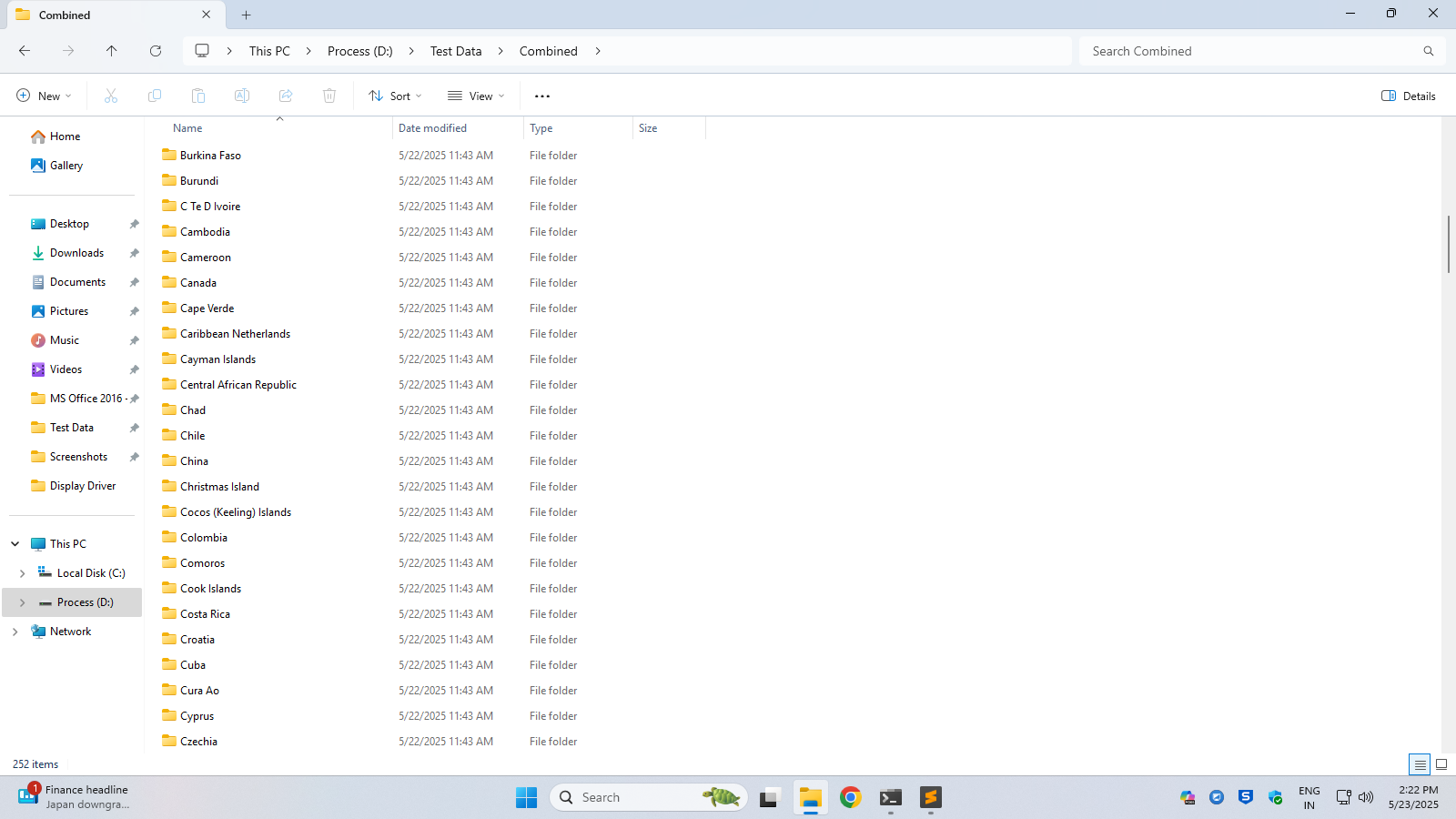
Task: Click the volume speaker tray icon
Action: [1366, 797]
